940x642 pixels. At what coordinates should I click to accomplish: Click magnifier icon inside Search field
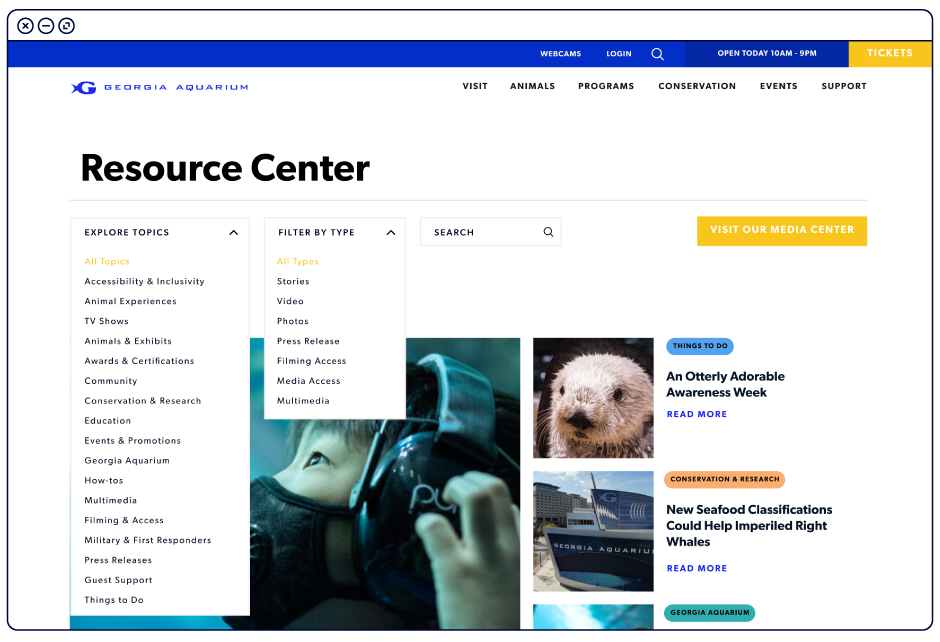[548, 232]
